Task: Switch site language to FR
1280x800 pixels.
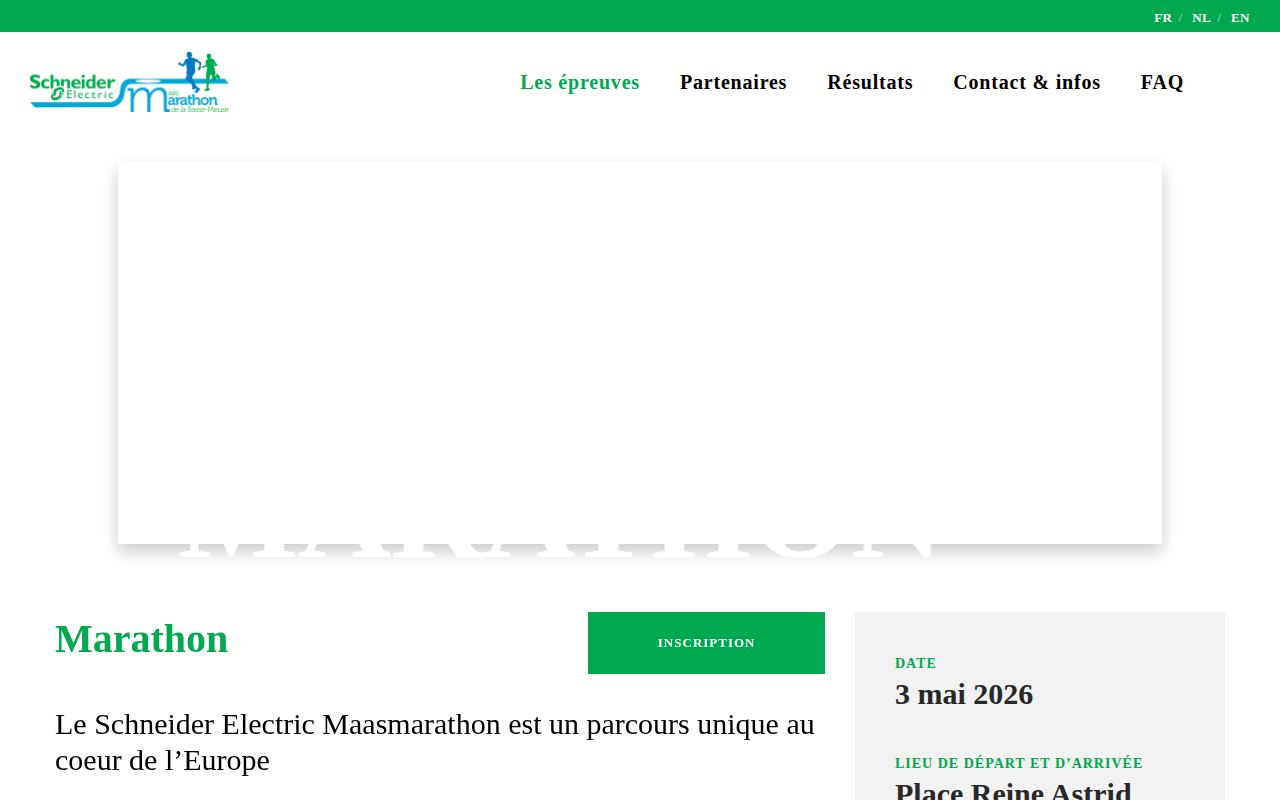Action: click(1163, 17)
